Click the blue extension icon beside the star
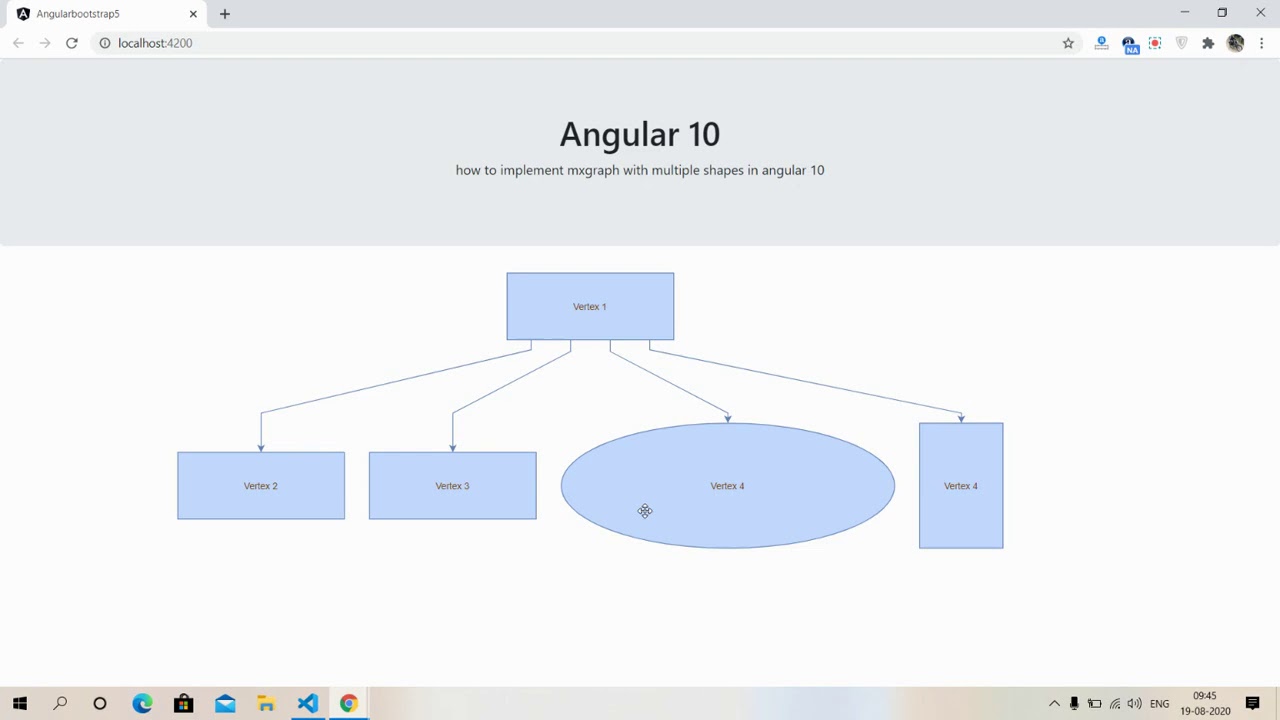Image resolution: width=1280 pixels, height=720 pixels. pos(1101,43)
